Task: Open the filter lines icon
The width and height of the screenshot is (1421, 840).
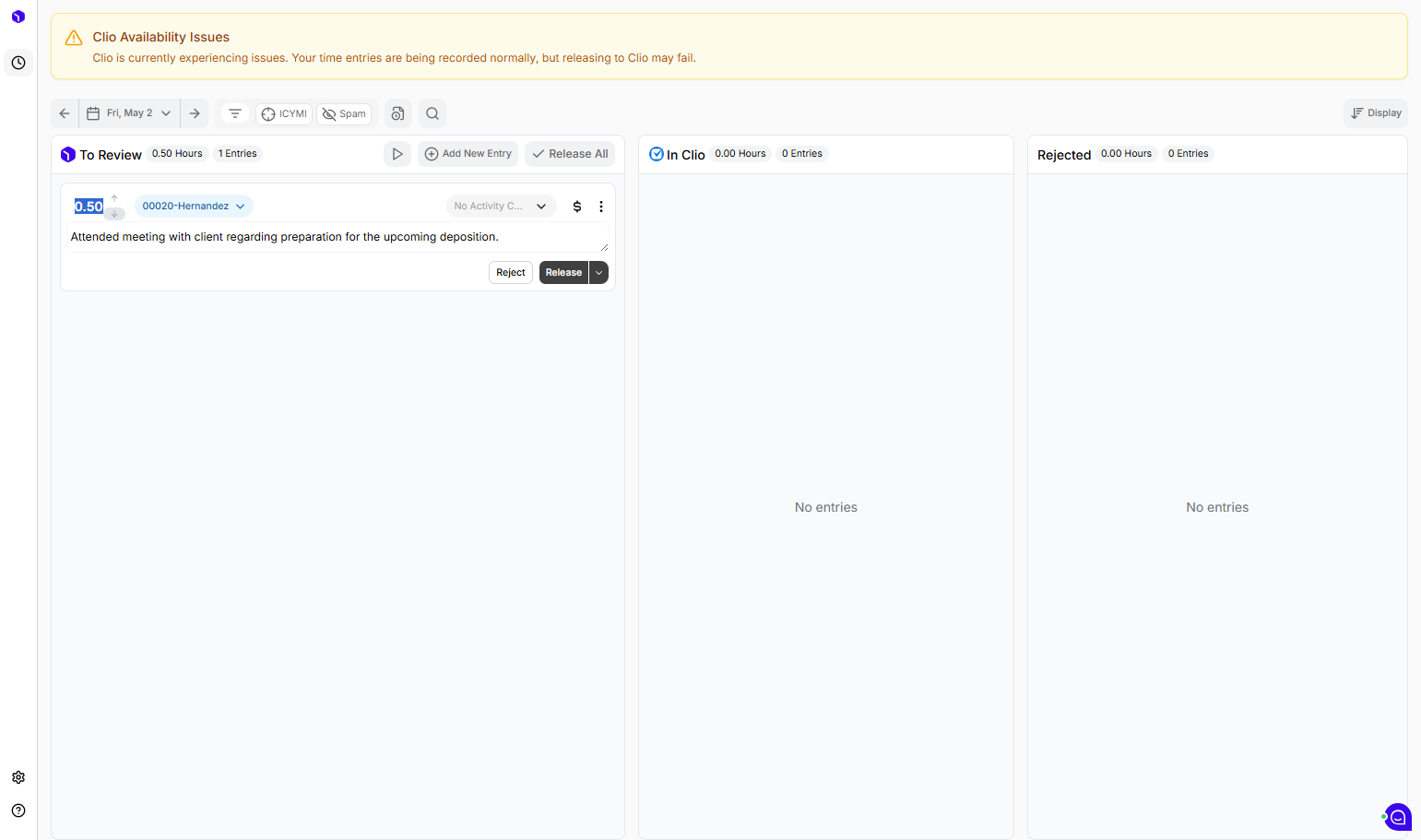Action: pos(235,113)
